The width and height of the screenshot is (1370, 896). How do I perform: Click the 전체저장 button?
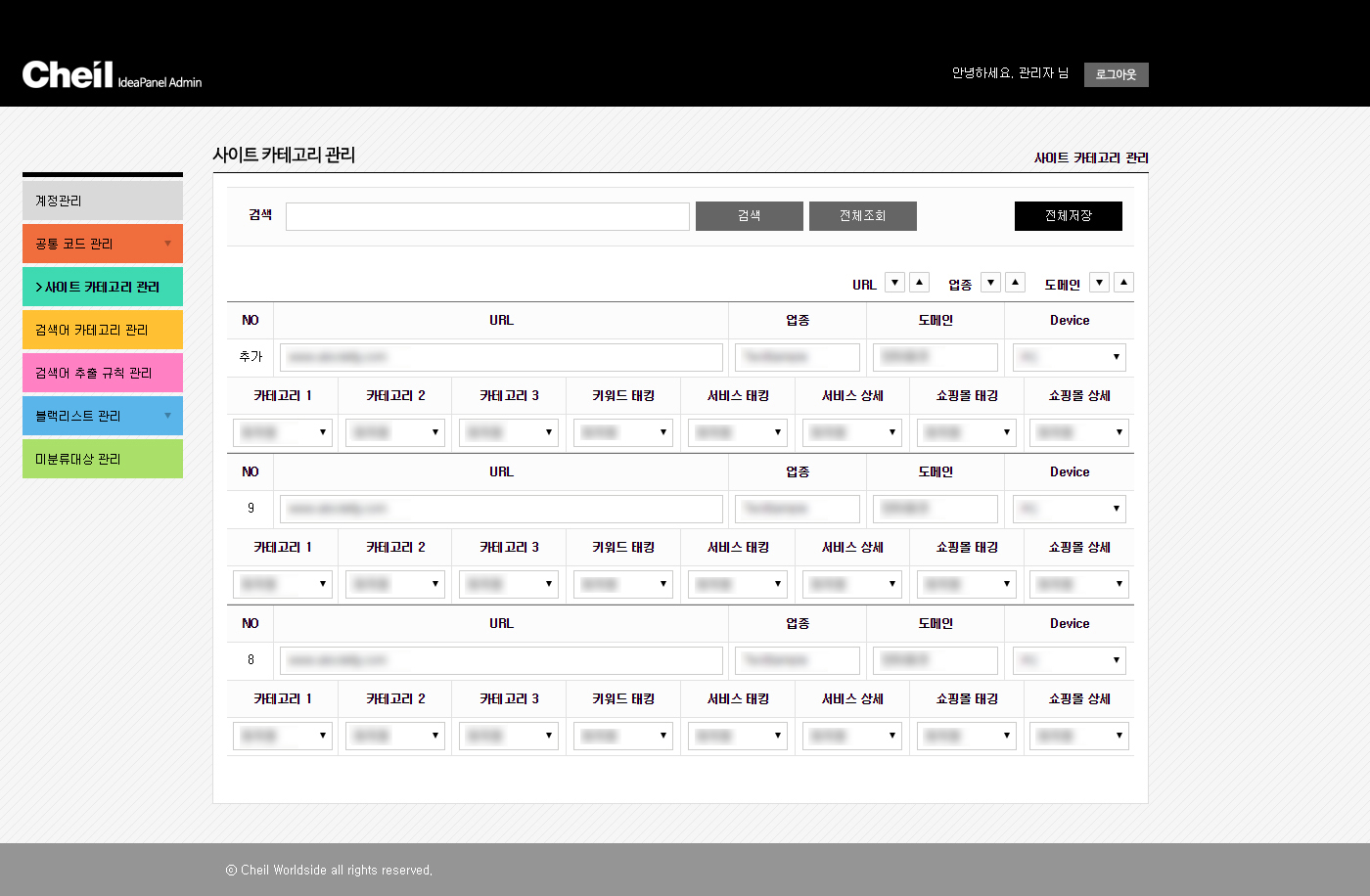pyautogui.click(x=1068, y=216)
